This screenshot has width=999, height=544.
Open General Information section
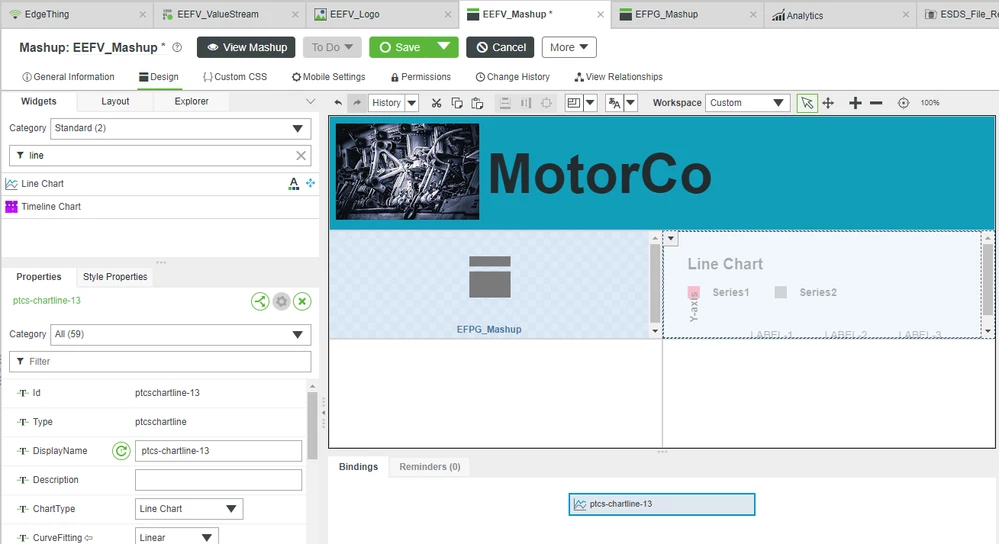(x=68, y=76)
